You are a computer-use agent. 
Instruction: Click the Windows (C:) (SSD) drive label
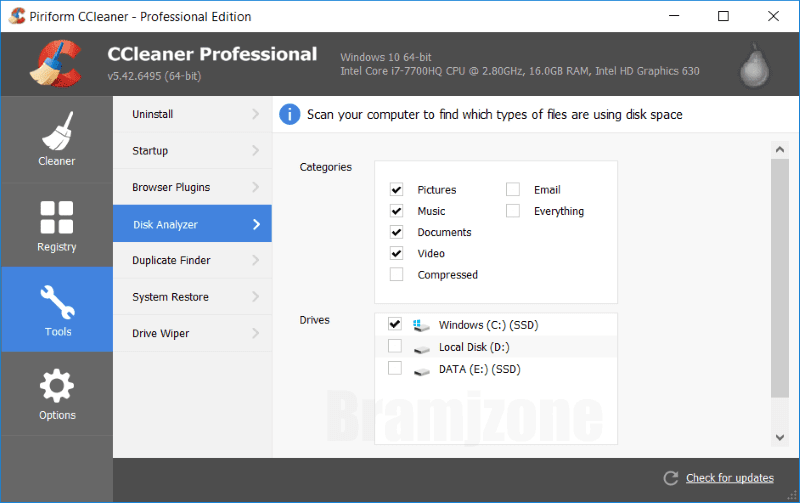click(488, 325)
